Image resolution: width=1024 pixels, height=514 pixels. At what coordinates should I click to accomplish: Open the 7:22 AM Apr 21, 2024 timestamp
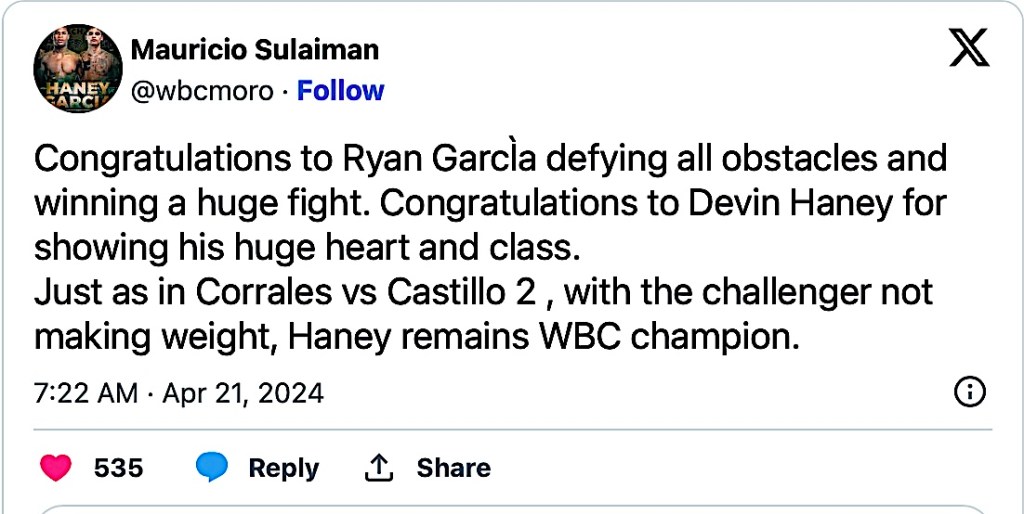click(179, 393)
